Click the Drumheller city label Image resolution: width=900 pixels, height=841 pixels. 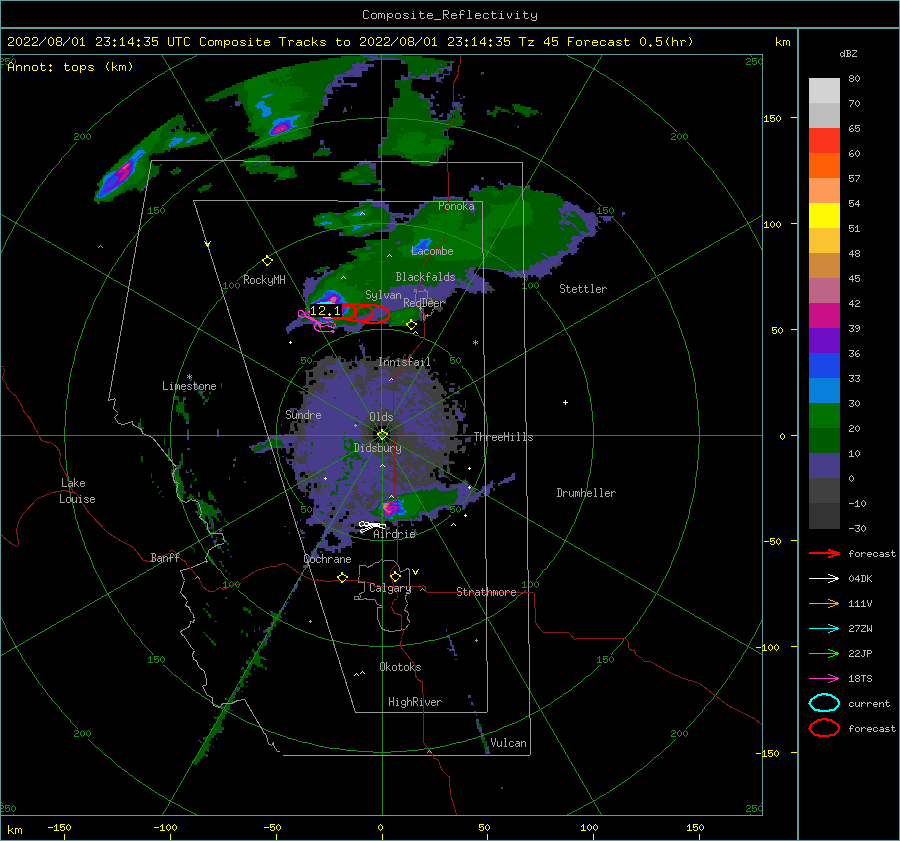[586, 493]
